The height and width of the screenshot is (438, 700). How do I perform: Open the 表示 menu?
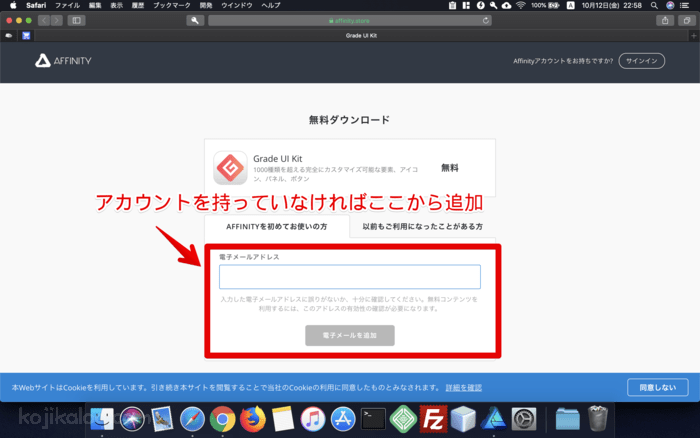(x=117, y=5)
